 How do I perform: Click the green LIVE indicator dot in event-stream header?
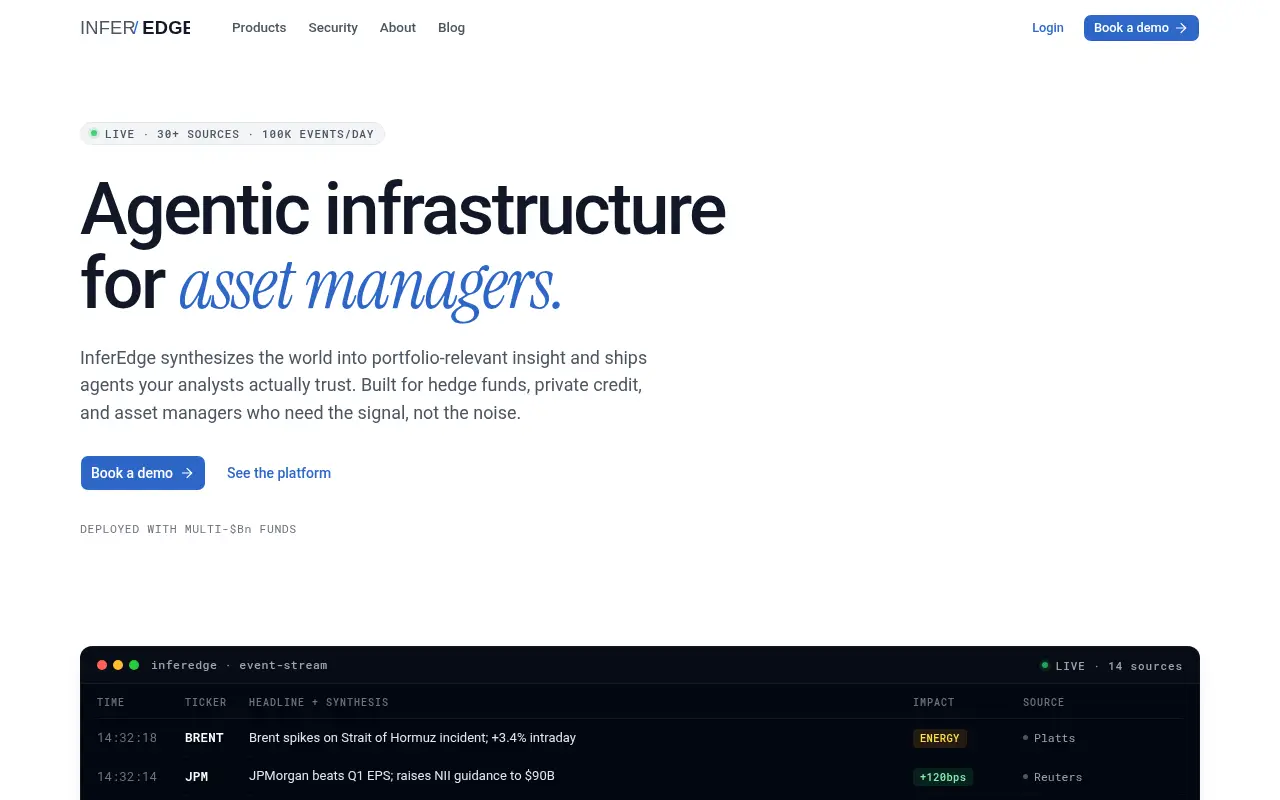(x=1045, y=665)
